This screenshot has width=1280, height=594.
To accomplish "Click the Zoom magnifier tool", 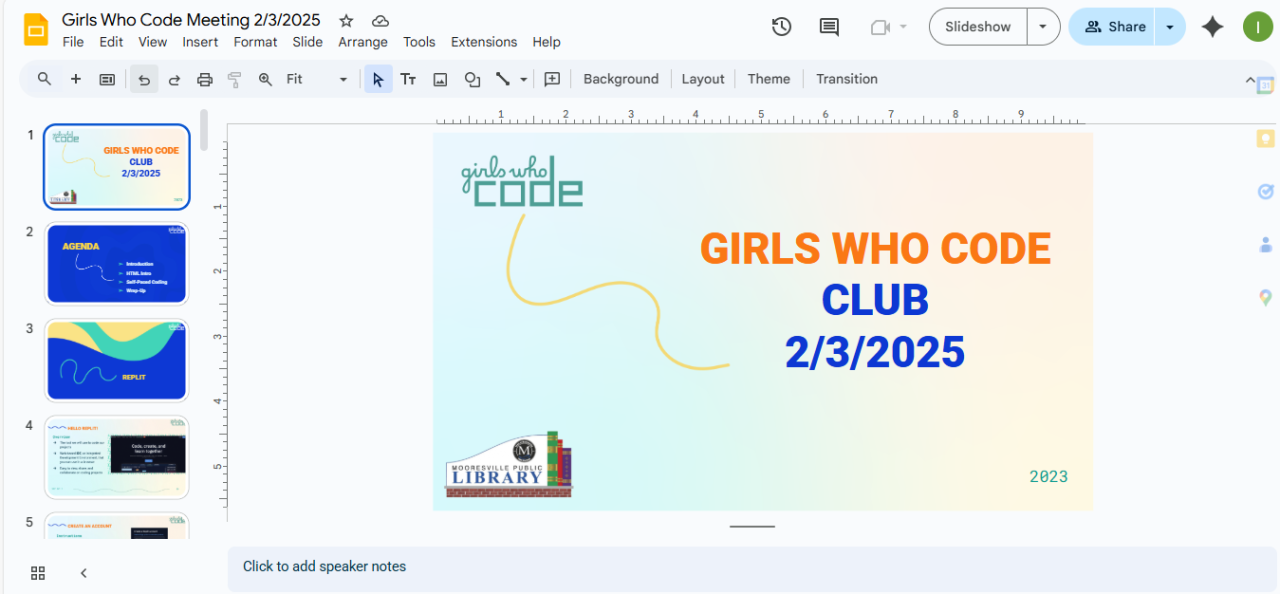I will pyautogui.click(x=265, y=79).
